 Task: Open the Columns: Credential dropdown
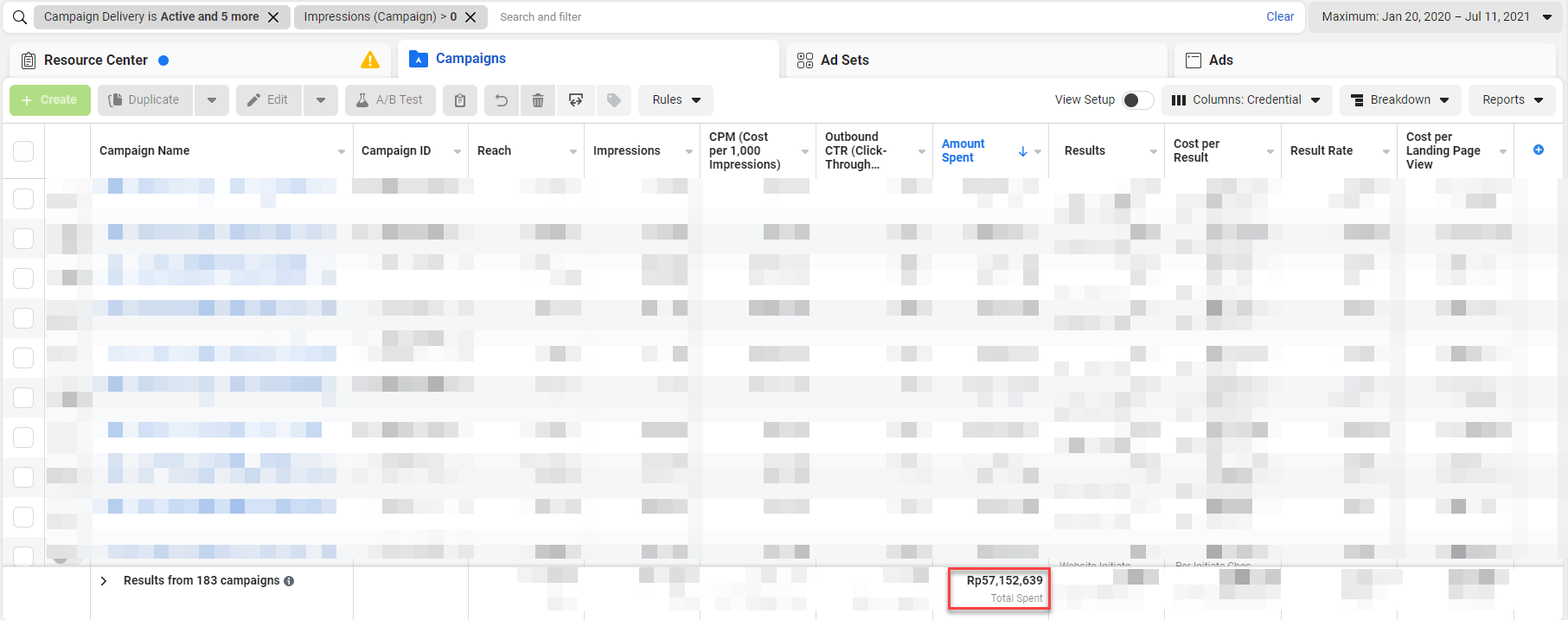pyautogui.click(x=1245, y=100)
